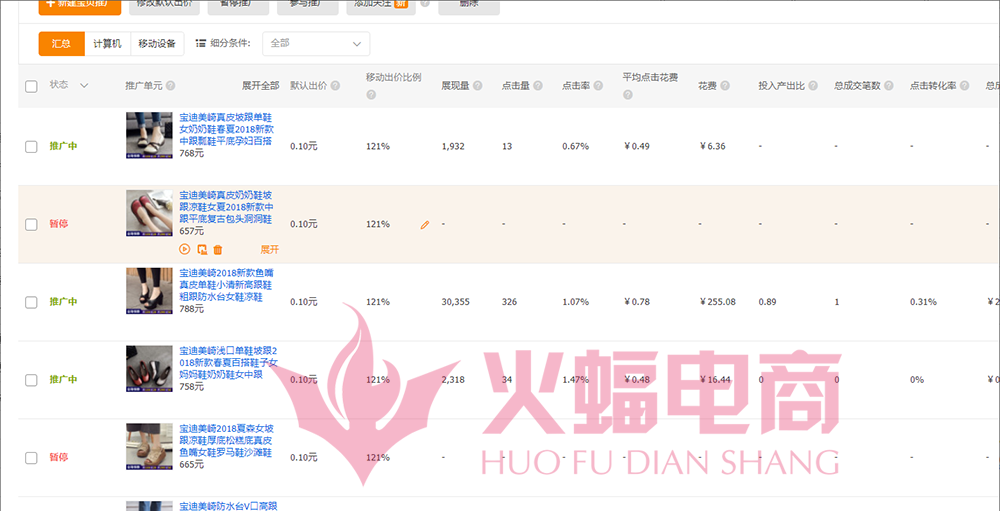Open help icon under 平均点击花费 header

click(x=628, y=95)
